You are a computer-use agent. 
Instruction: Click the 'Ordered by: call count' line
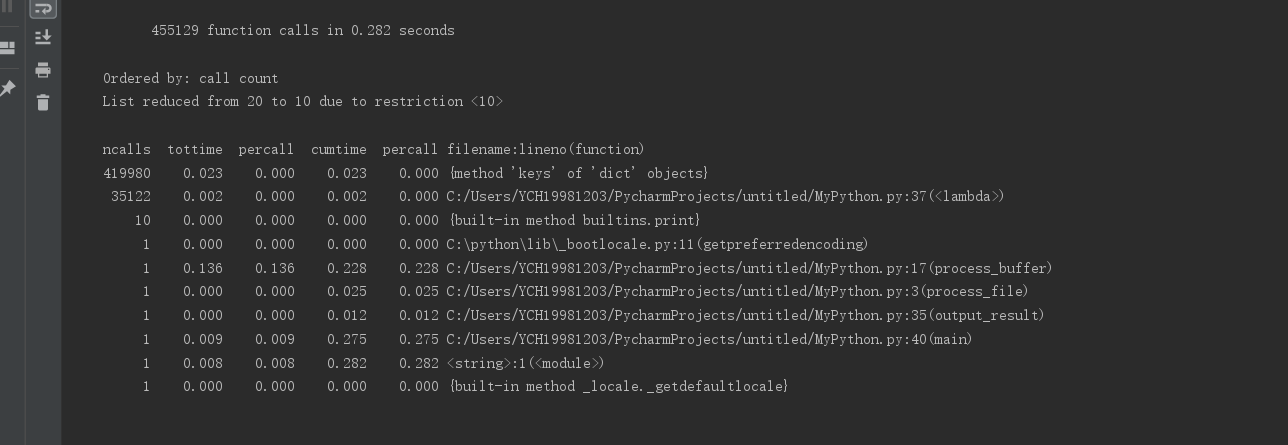point(190,78)
